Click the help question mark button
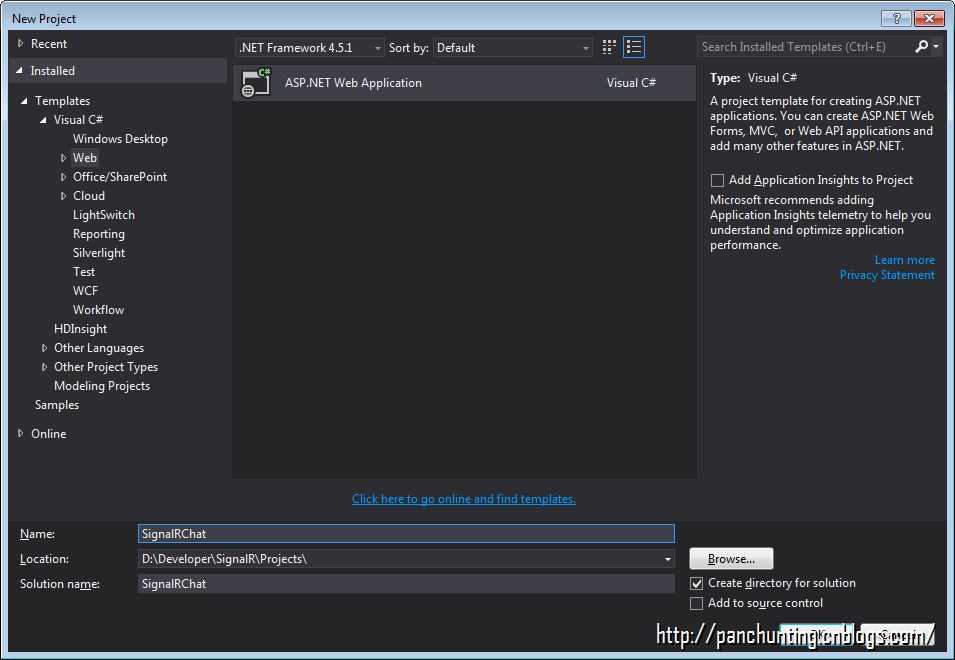 click(x=896, y=18)
